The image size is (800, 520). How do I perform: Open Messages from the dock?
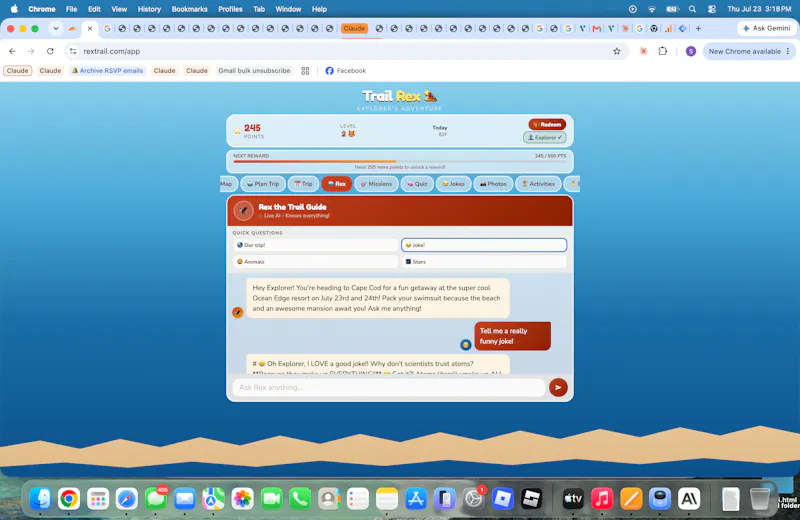[156, 499]
